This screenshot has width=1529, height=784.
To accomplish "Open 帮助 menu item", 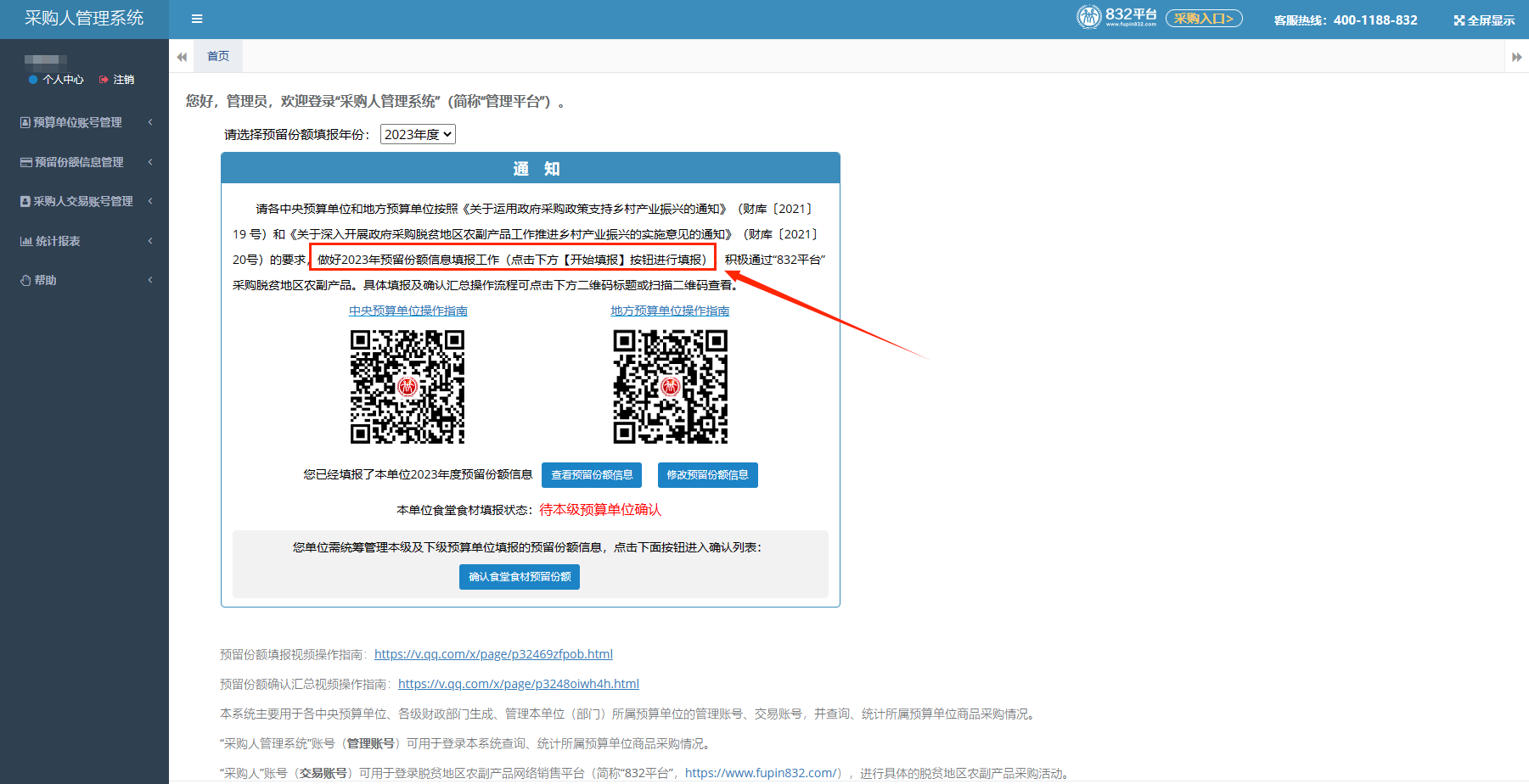I will (84, 280).
